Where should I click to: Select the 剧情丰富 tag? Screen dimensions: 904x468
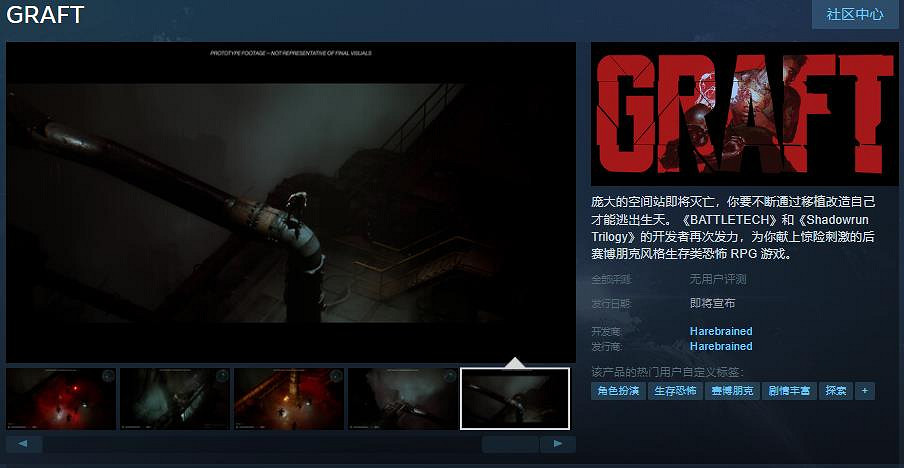pyautogui.click(x=789, y=391)
